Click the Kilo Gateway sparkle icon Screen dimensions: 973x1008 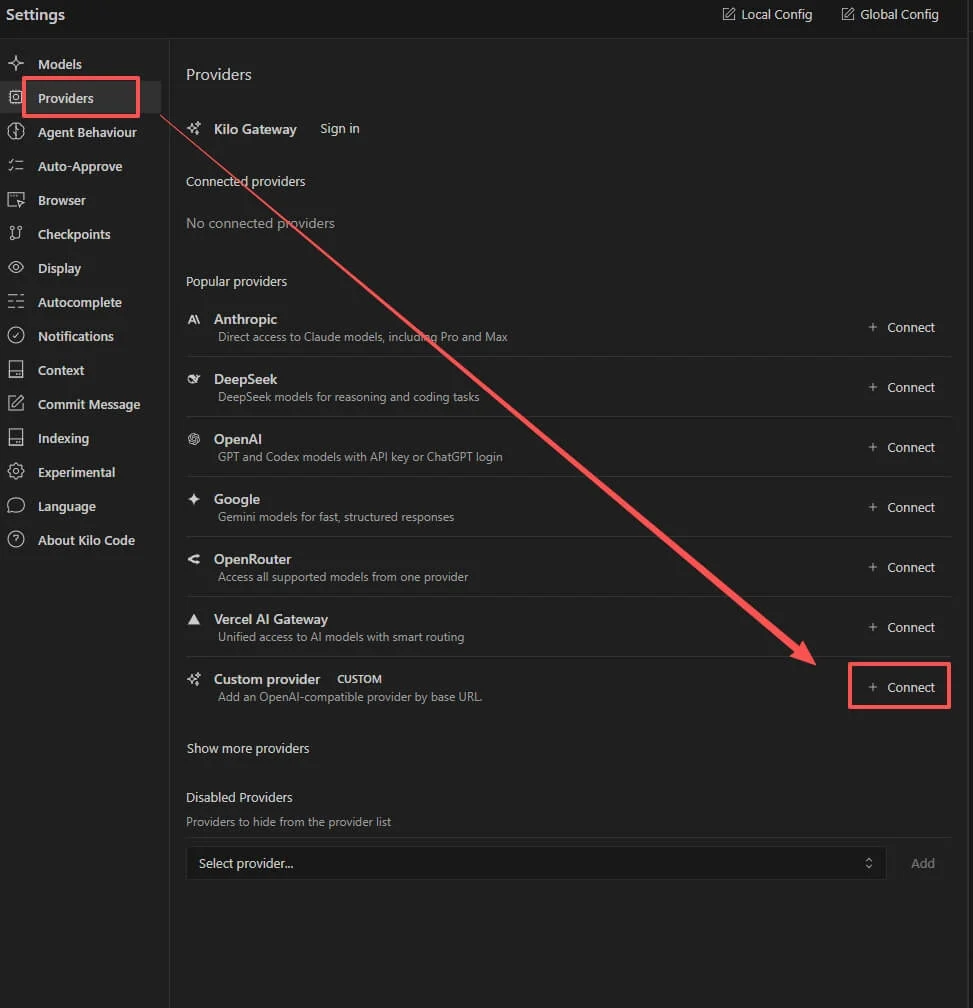[194, 128]
